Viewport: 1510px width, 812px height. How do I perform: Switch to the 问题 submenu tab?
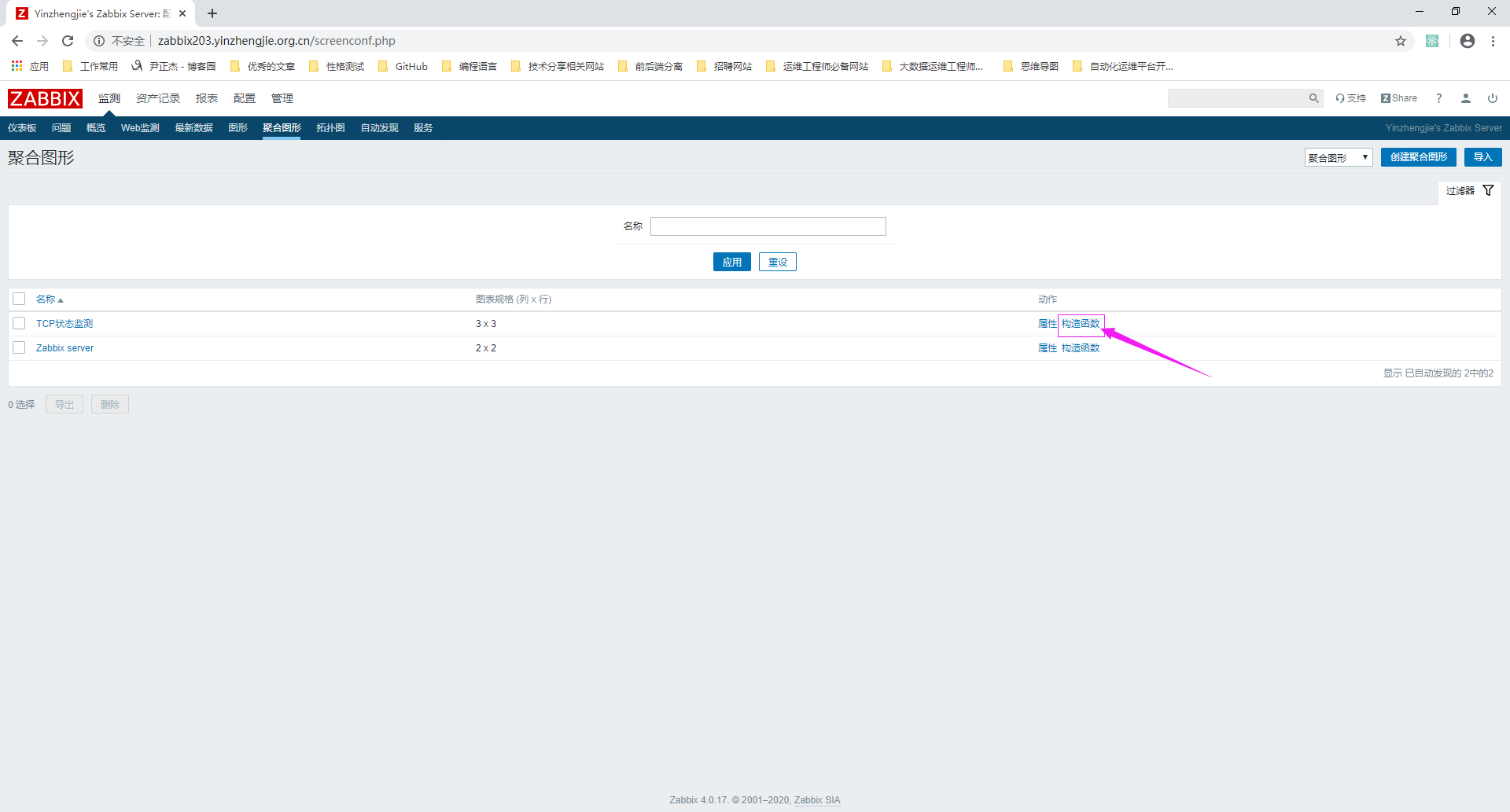tap(61, 128)
